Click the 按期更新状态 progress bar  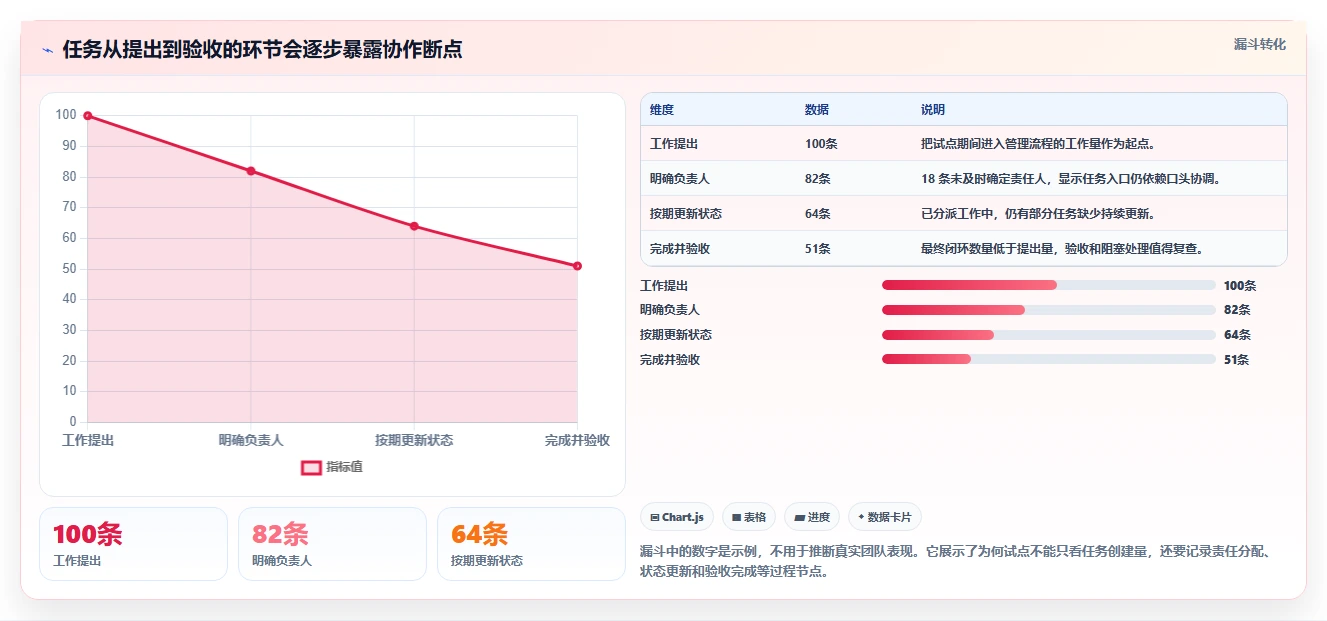pos(1049,335)
